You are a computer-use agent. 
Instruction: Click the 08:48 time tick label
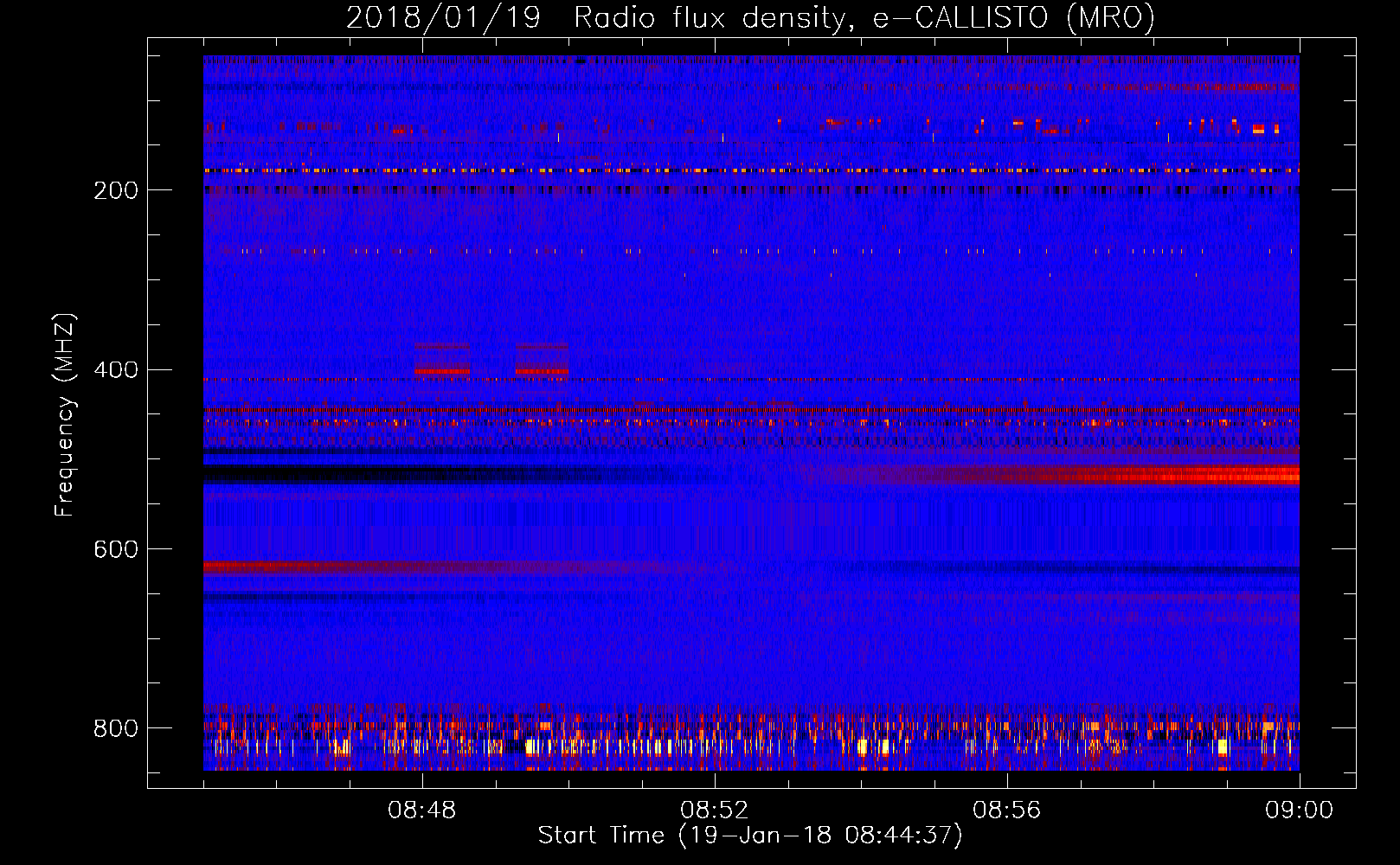pyautogui.click(x=422, y=811)
